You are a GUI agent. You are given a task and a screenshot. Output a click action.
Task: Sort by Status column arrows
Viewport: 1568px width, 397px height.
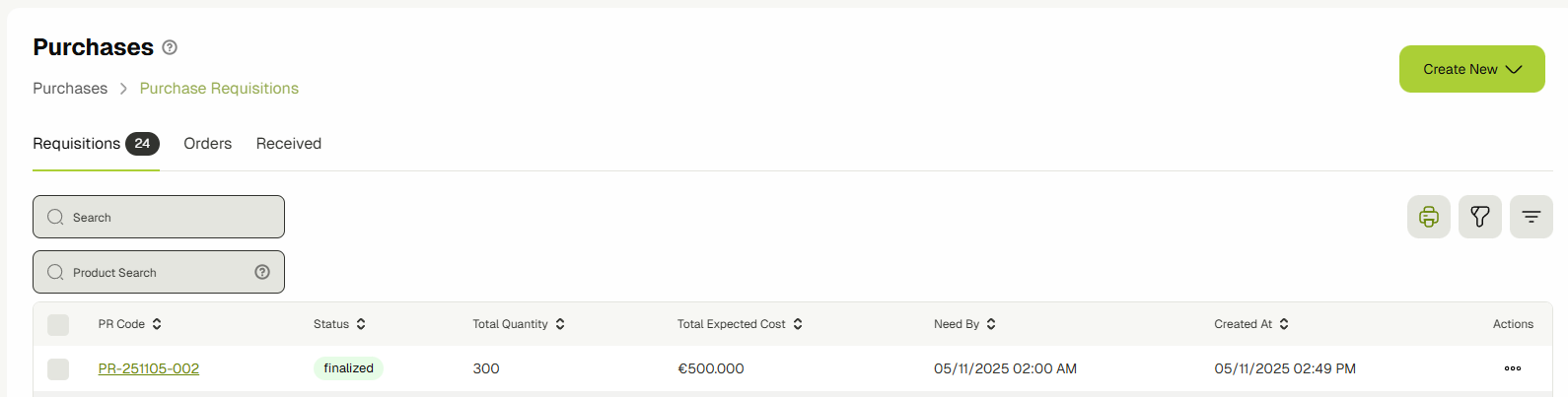coord(361,324)
